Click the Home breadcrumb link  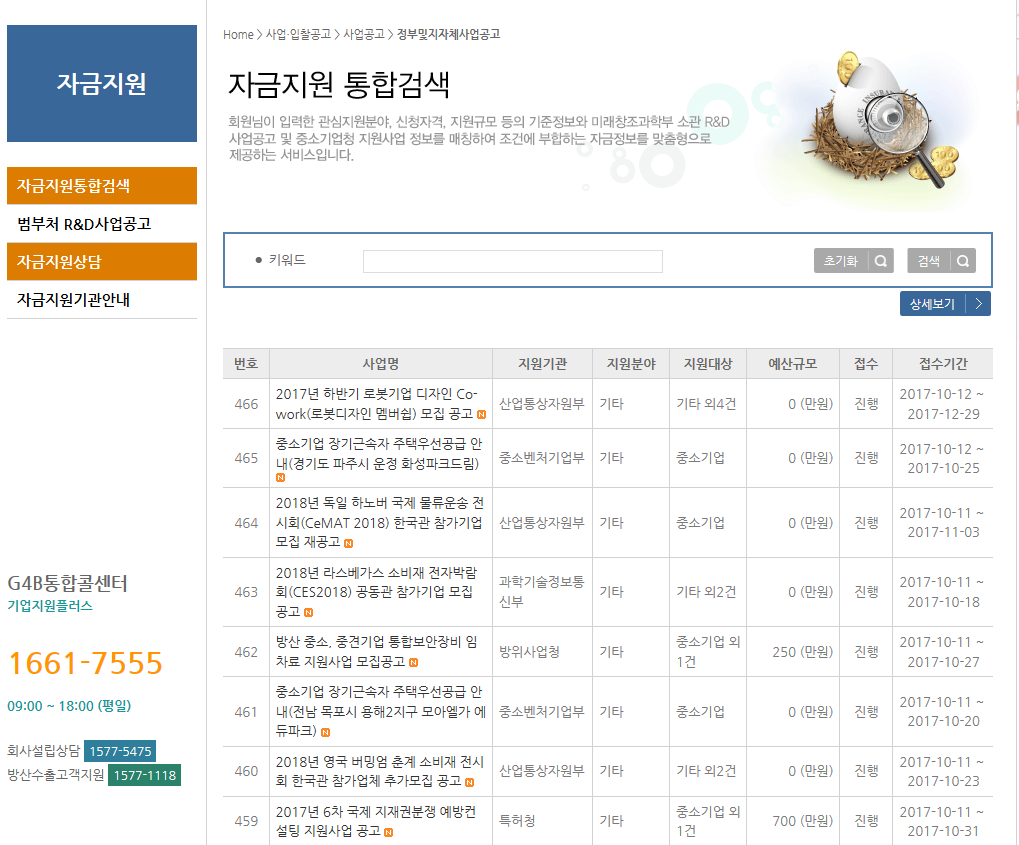(238, 34)
